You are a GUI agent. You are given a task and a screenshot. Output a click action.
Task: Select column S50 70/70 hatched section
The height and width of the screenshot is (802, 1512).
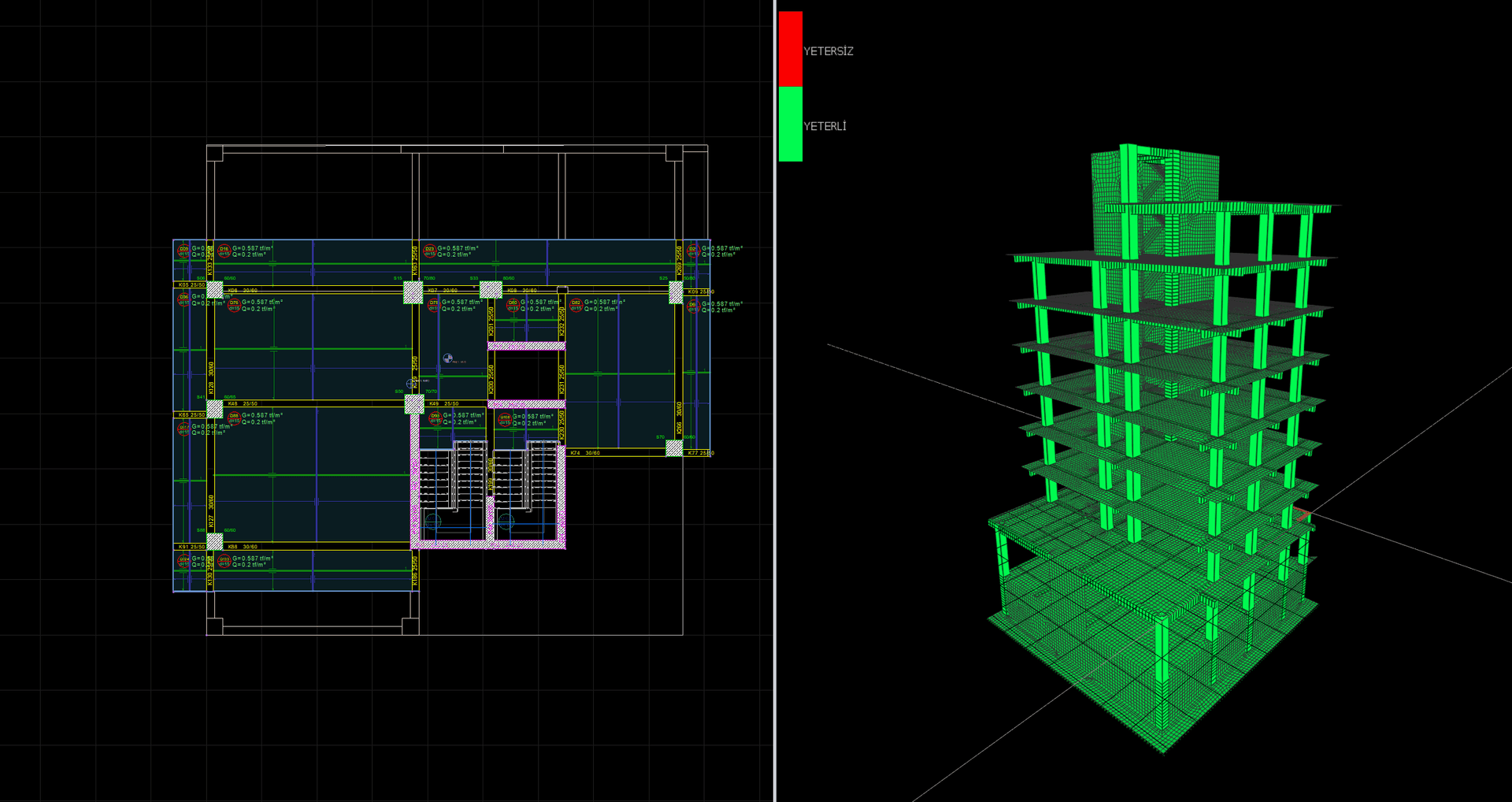tap(414, 405)
